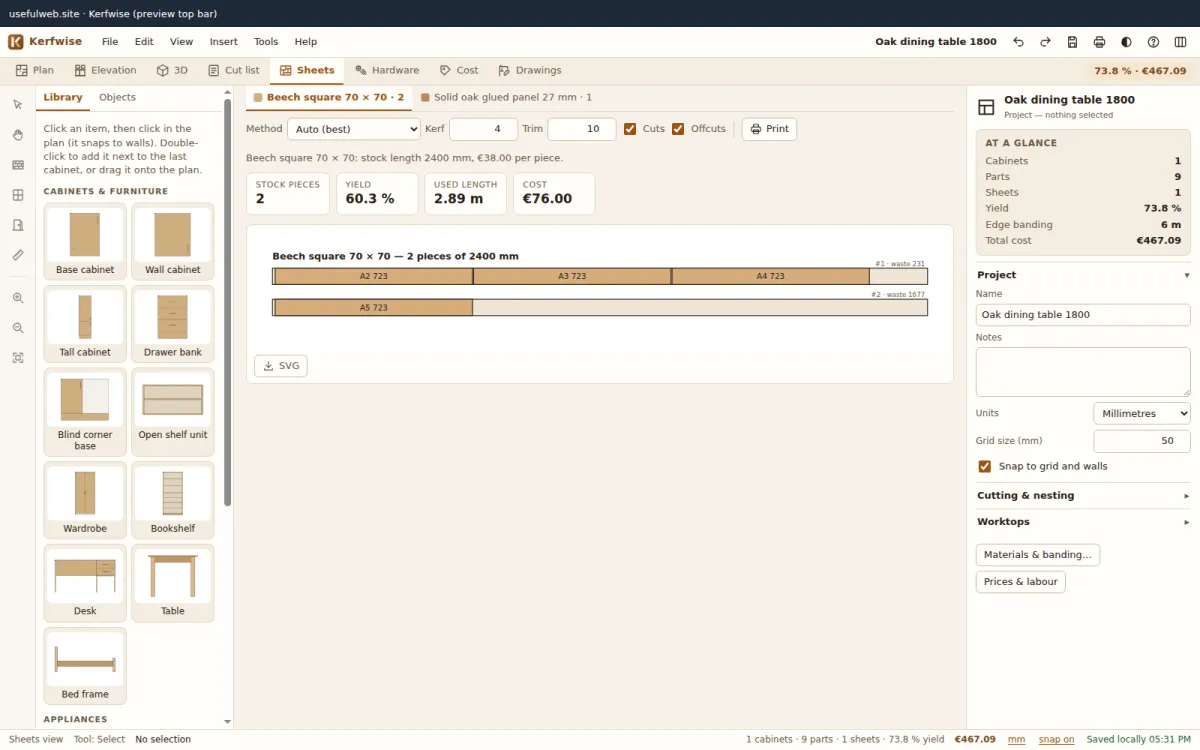The width and height of the screenshot is (1200, 750).
Task: Click the project Name field
Action: click(x=1083, y=315)
